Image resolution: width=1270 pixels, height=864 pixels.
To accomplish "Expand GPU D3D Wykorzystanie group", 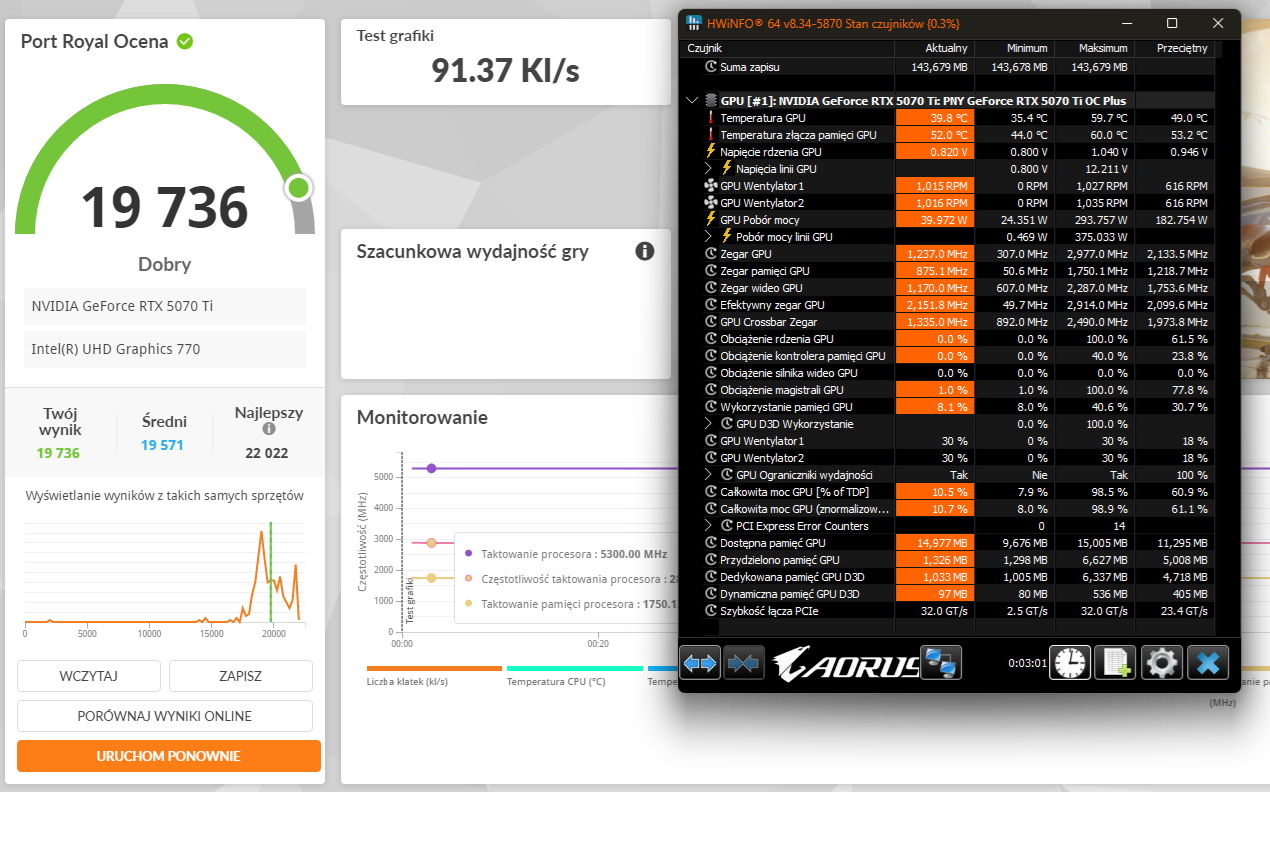I will [x=709, y=424].
